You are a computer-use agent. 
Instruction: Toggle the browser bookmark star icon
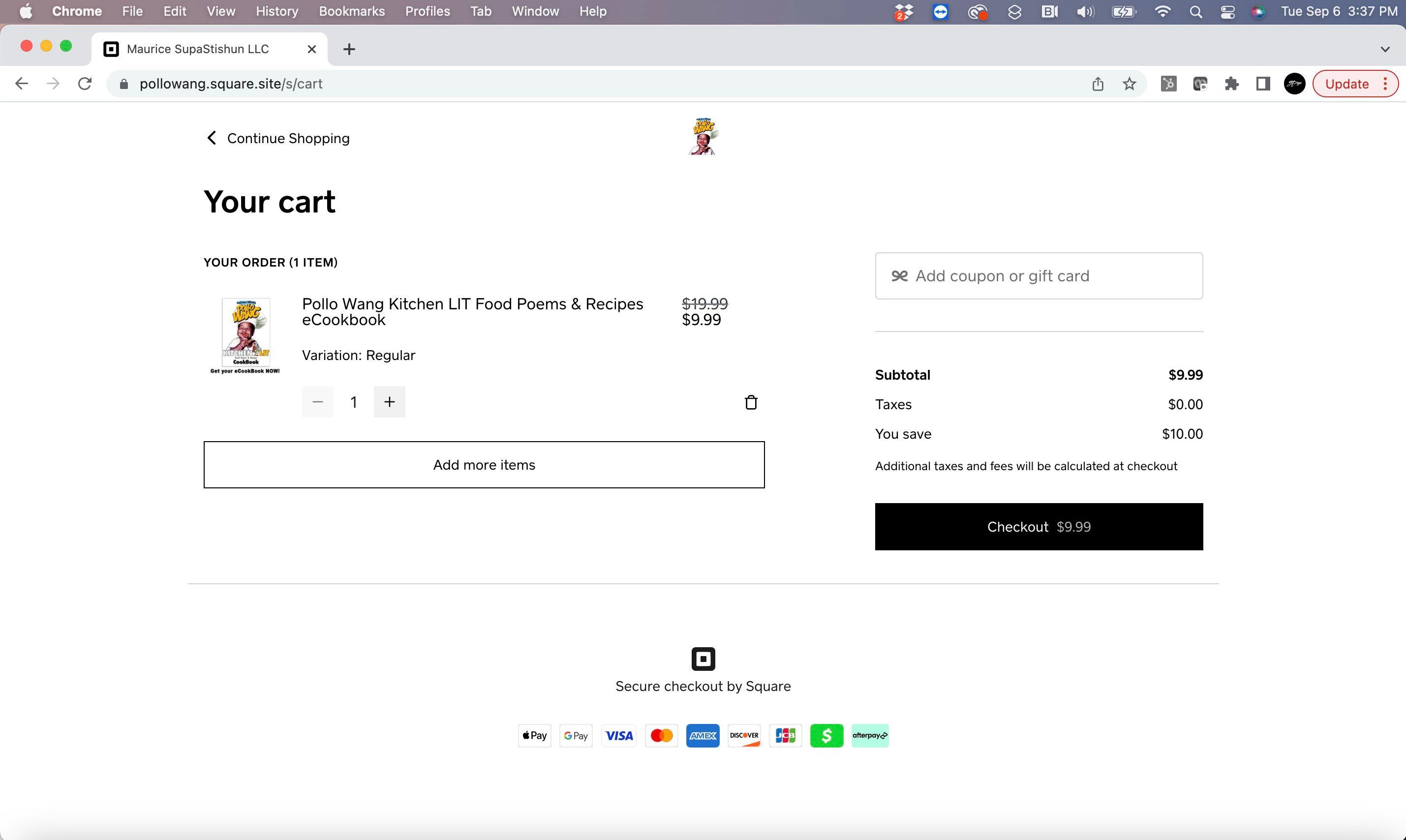[x=1130, y=84]
